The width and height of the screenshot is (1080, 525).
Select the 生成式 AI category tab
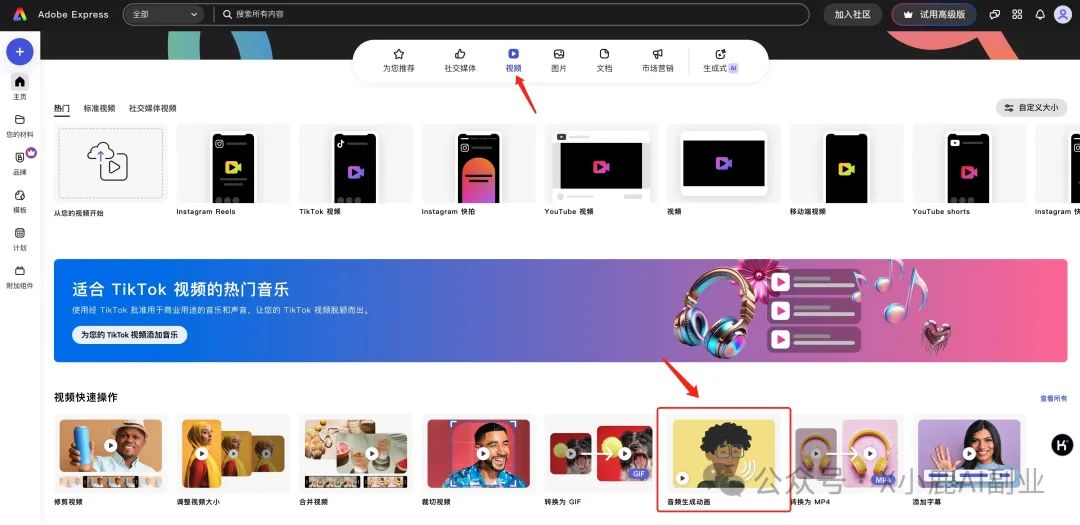click(x=720, y=61)
